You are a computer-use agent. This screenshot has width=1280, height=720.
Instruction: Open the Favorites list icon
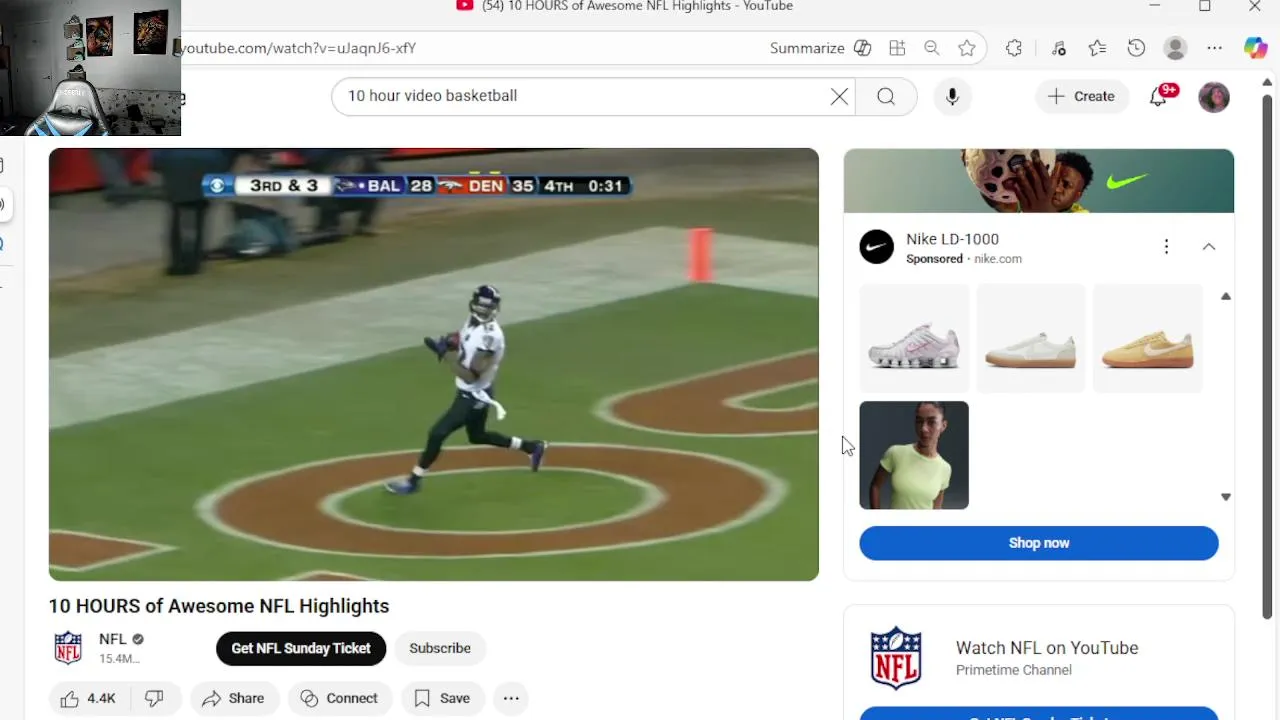(1097, 48)
